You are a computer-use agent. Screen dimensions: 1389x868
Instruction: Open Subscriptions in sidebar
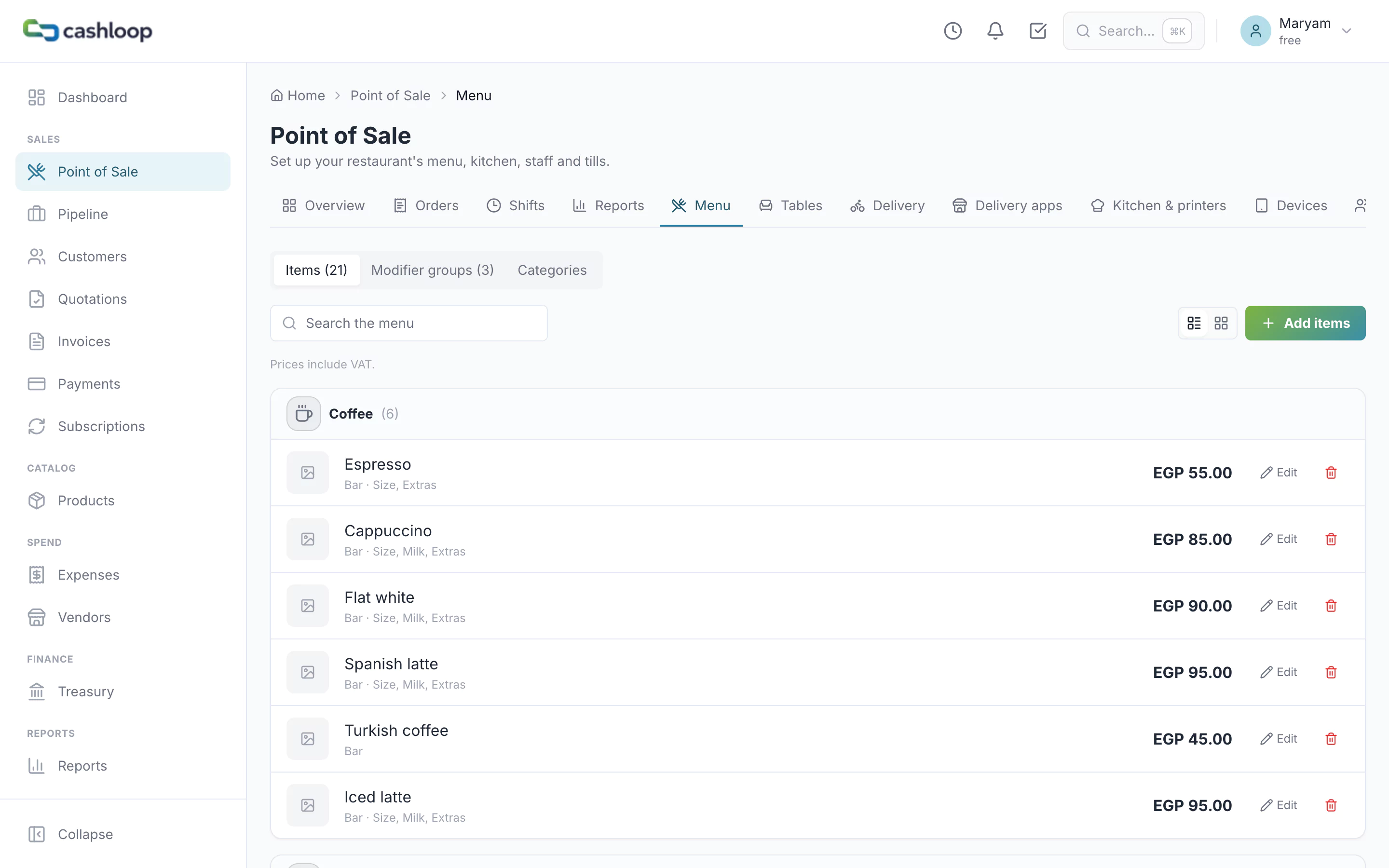pyautogui.click(x=123, y=427)
